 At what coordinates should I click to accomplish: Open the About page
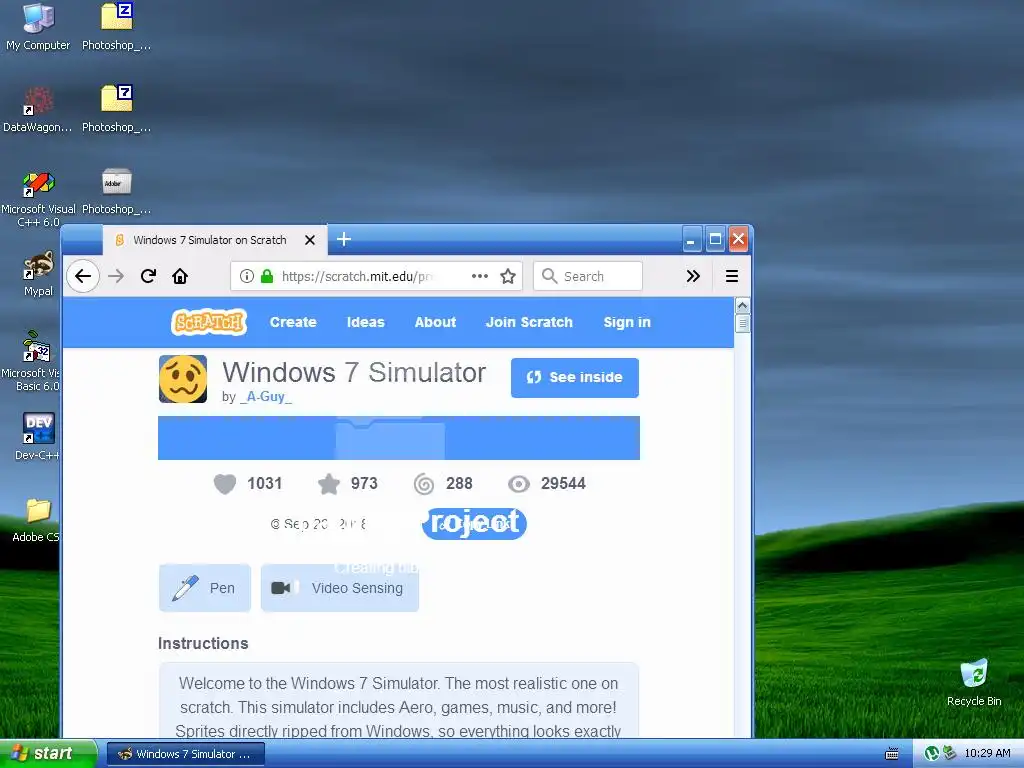tap(436, 322)
